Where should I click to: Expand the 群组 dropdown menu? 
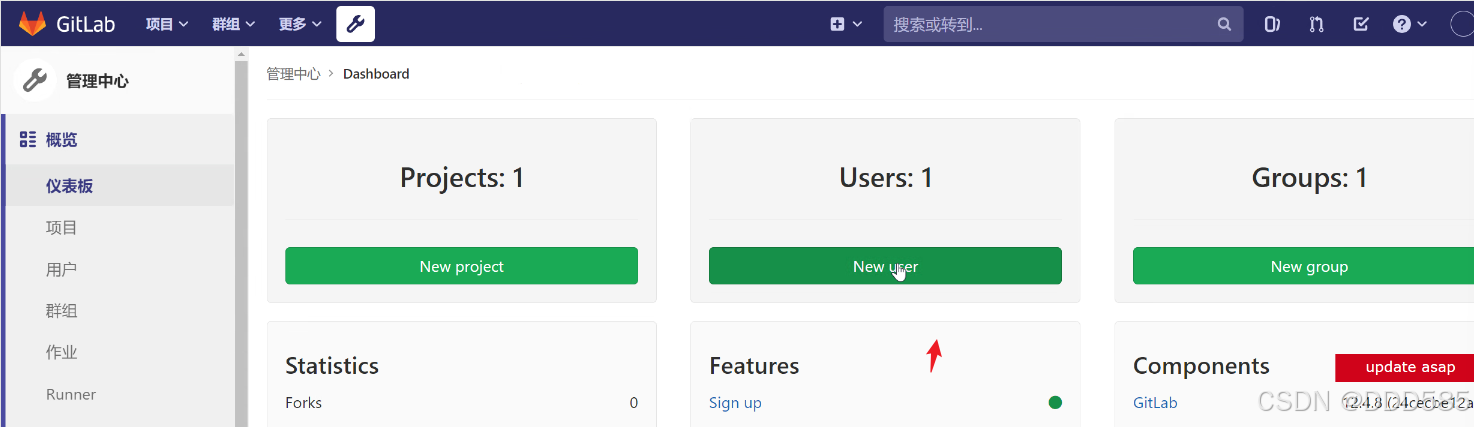(234, 24)
